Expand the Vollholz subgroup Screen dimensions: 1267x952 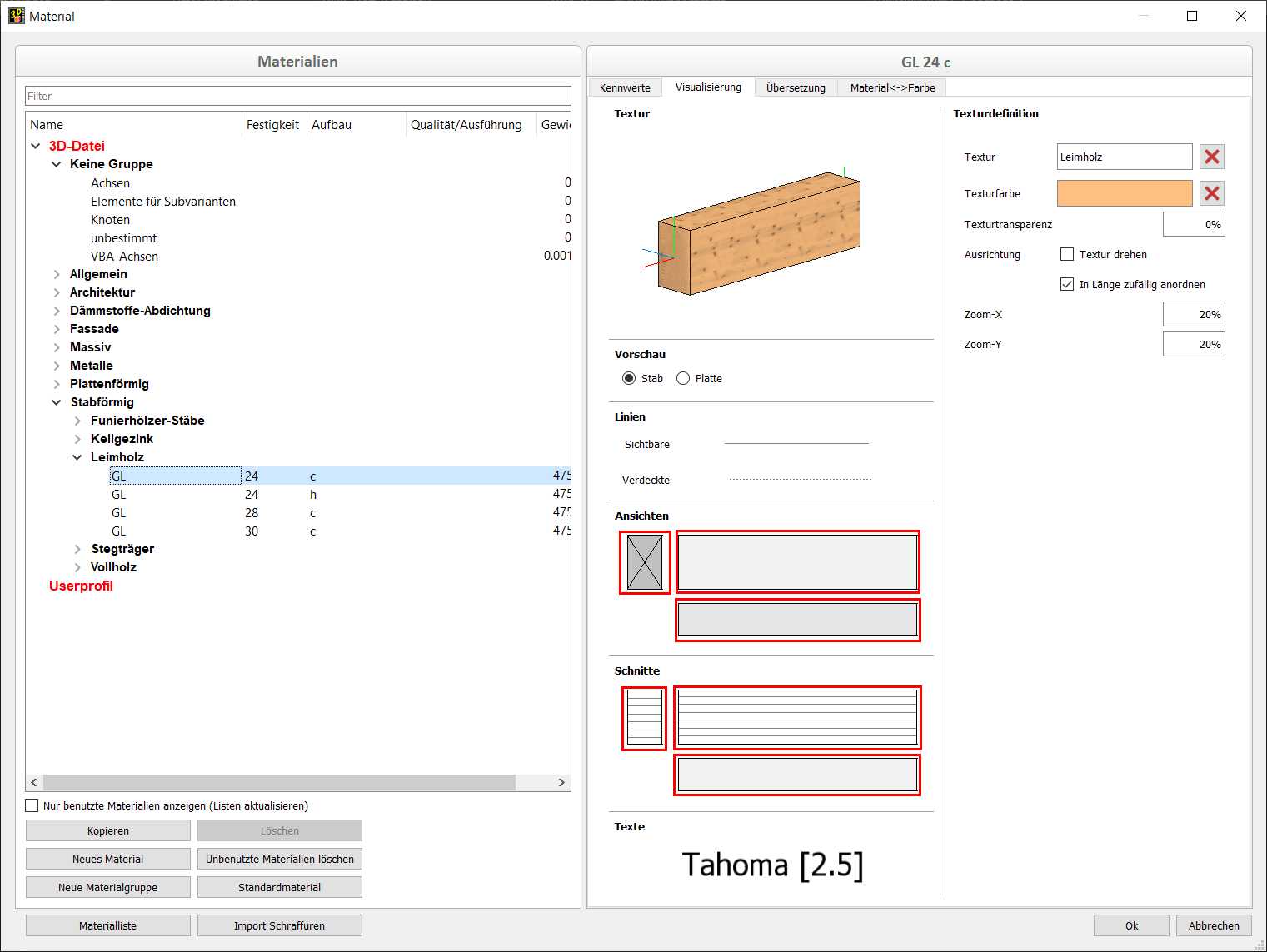[x=77, y=567]
